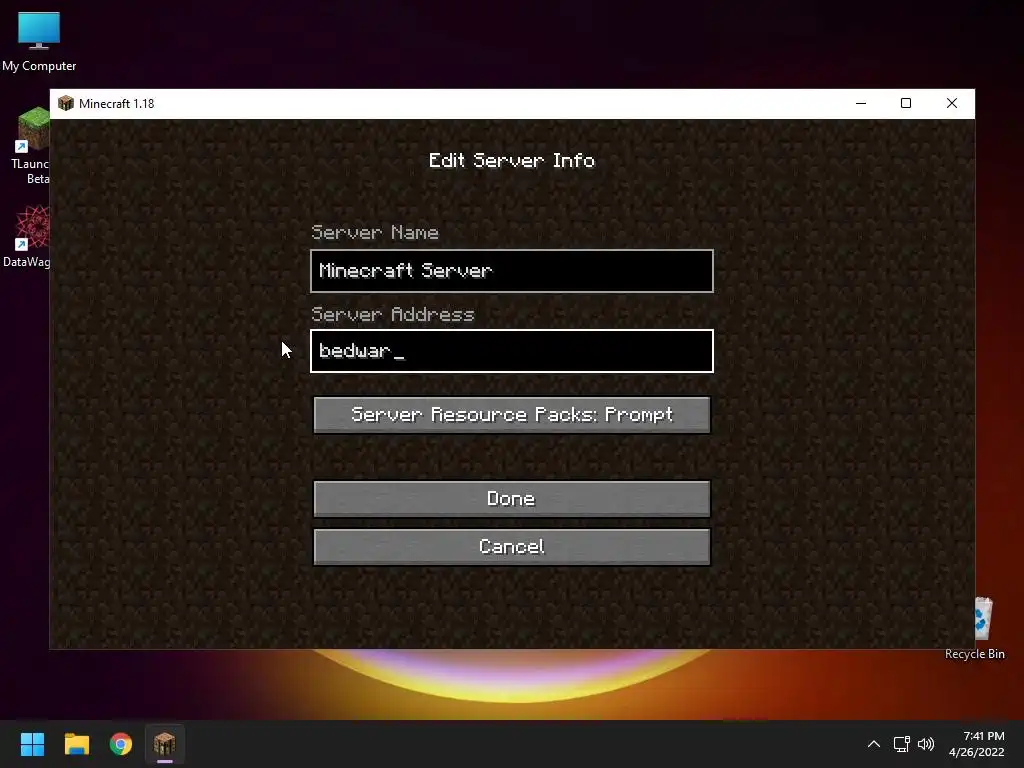Launch Google Chrome from taskbar
The height and width of the screenshot is (768, 1024).
coord(121,744)
